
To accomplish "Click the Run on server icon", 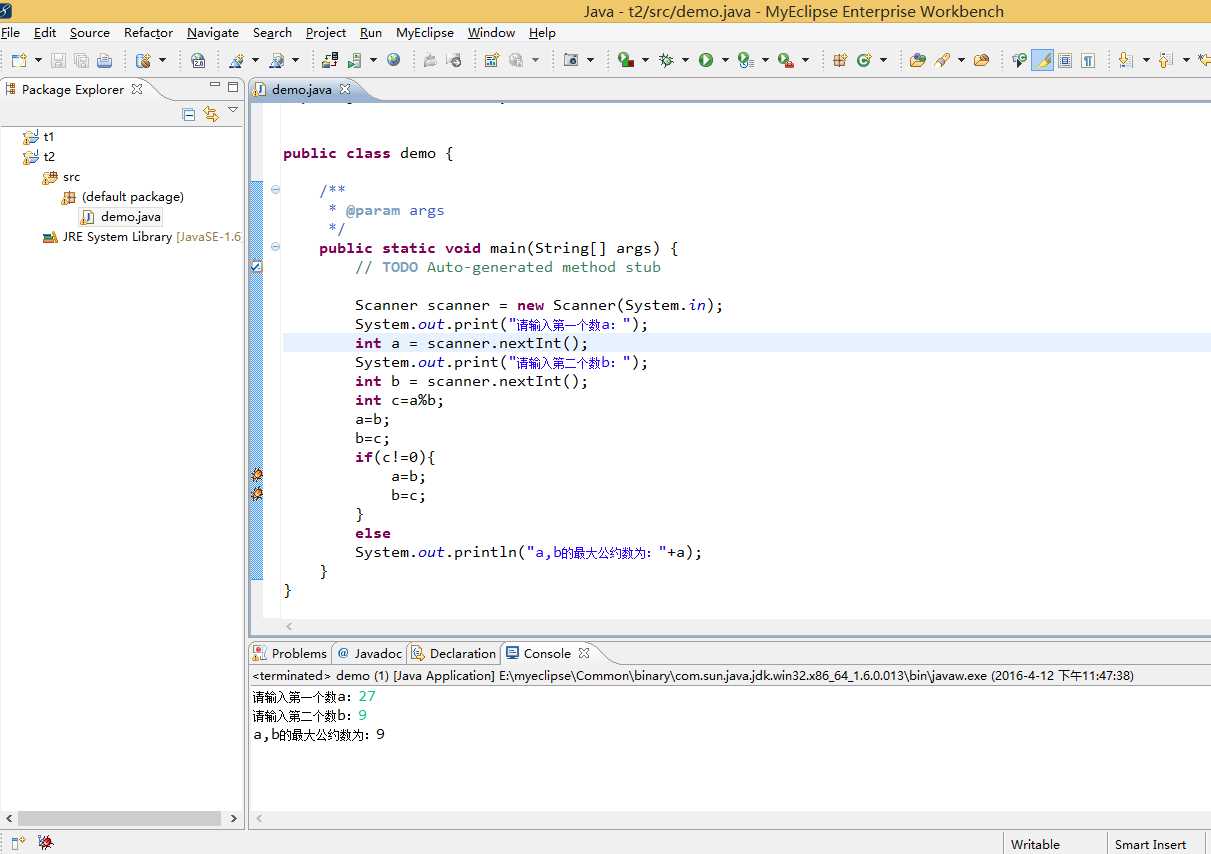I will click(x=355, y=60).
